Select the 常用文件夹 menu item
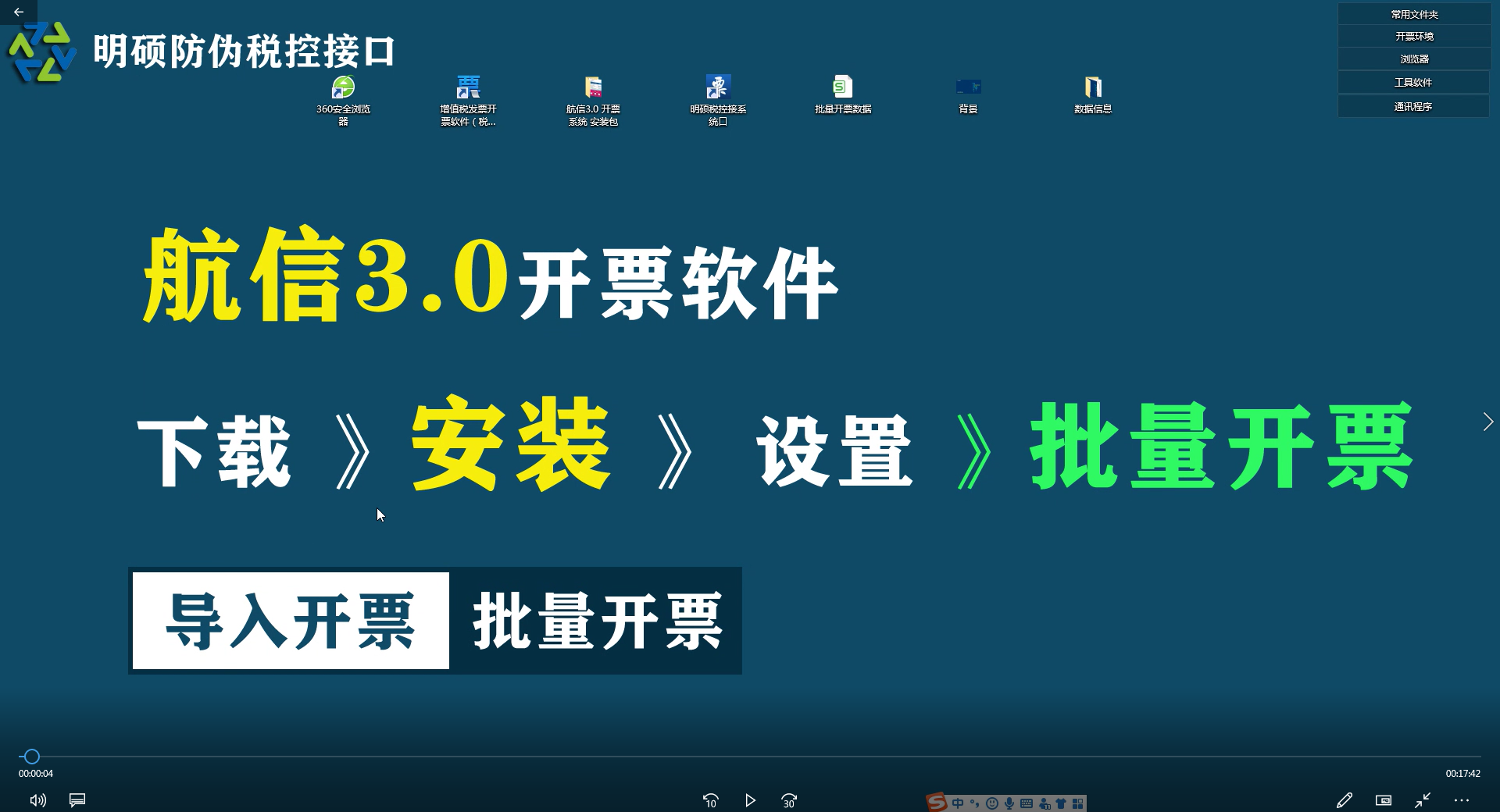 pyautogui.click(x=1414, y=14)
